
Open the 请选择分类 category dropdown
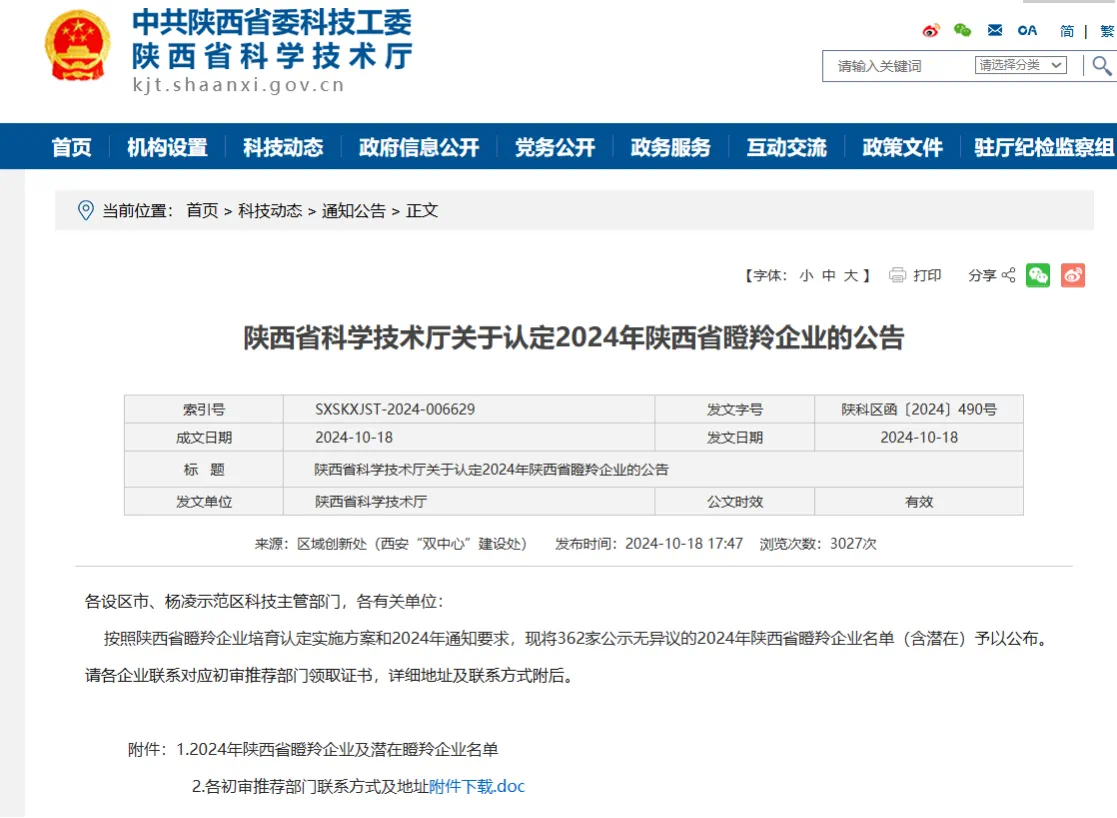click(x=1020, y=66)
